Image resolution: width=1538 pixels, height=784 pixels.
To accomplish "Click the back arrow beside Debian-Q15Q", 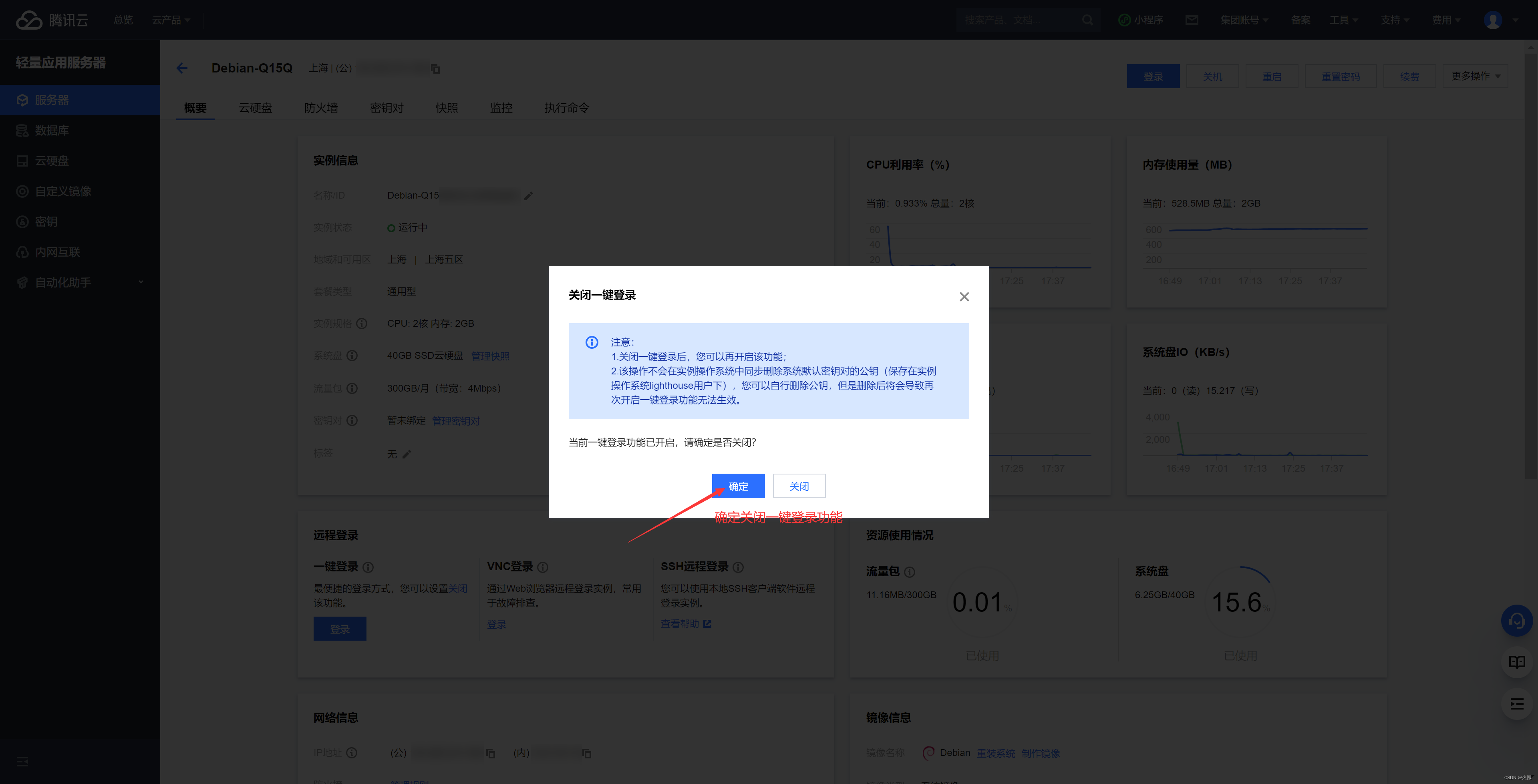I will (x=182, y=68).
